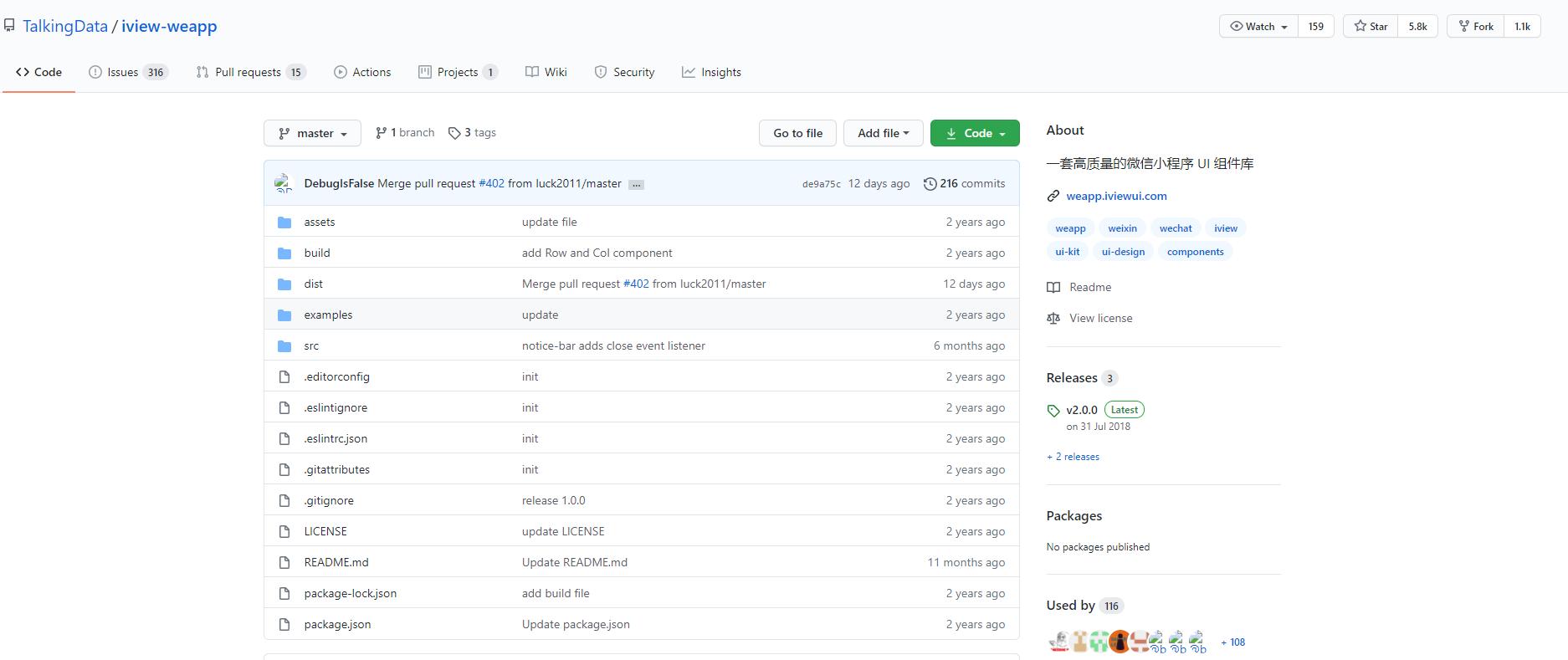Open the TalkingData owner link
This screenshot has height=660, width=1568.
65,26
